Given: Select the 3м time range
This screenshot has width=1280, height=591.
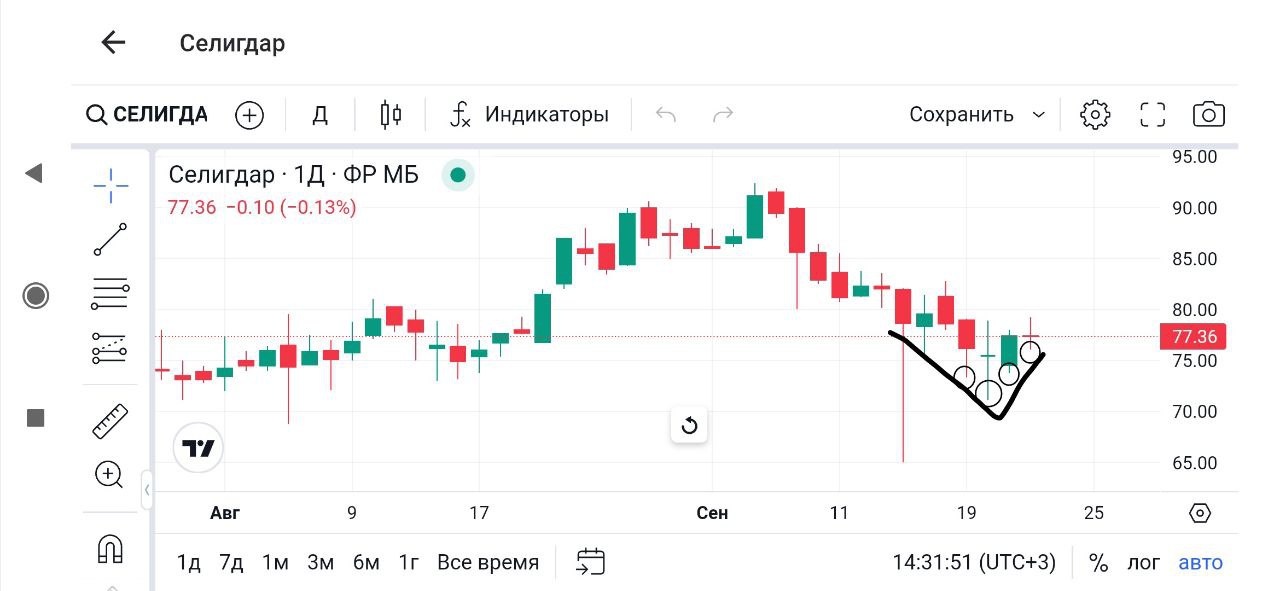Looking at the screenshot, I should (x=320, y=563).
